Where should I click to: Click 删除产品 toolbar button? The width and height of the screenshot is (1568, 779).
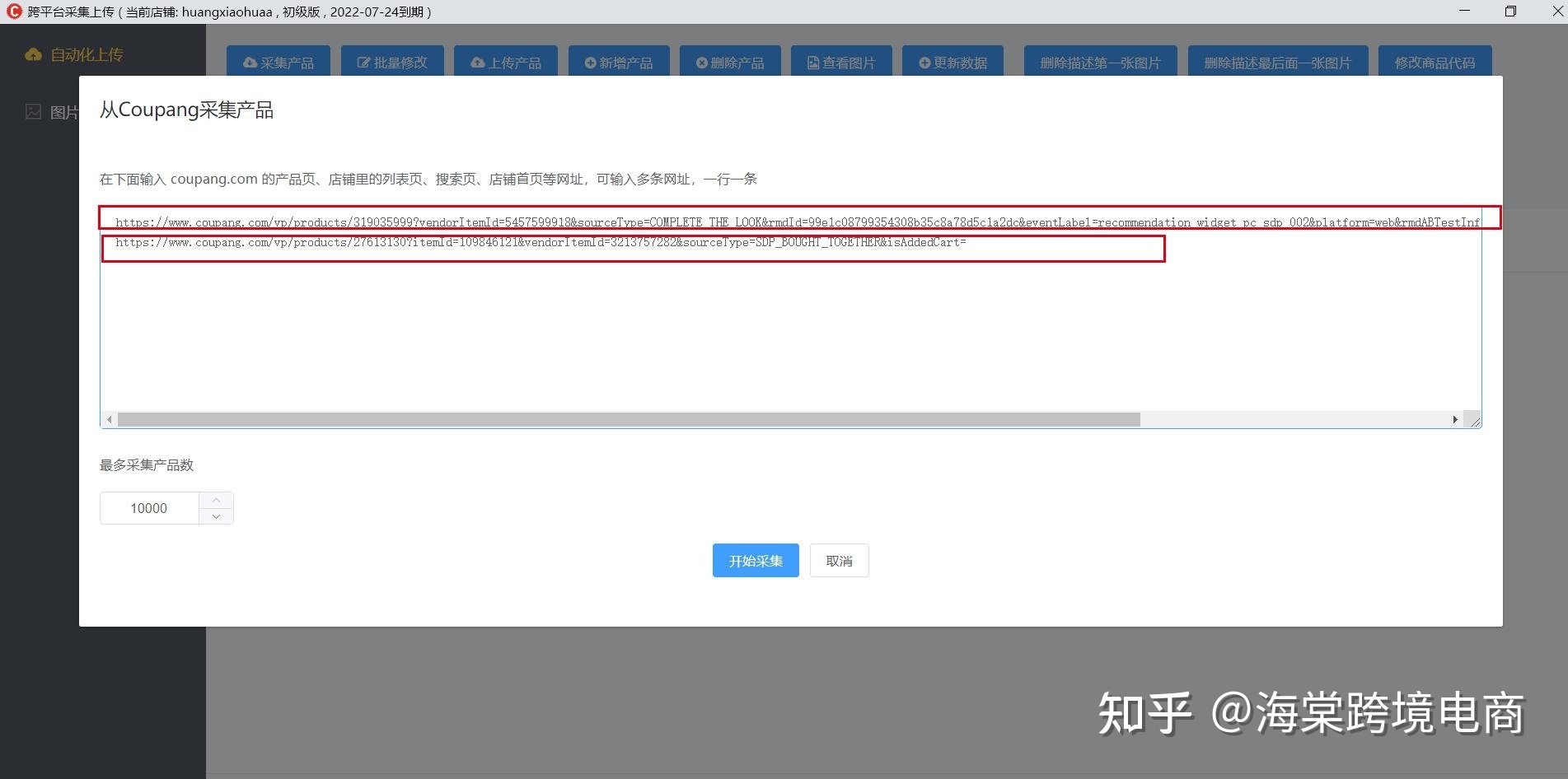tap(730, 62)
